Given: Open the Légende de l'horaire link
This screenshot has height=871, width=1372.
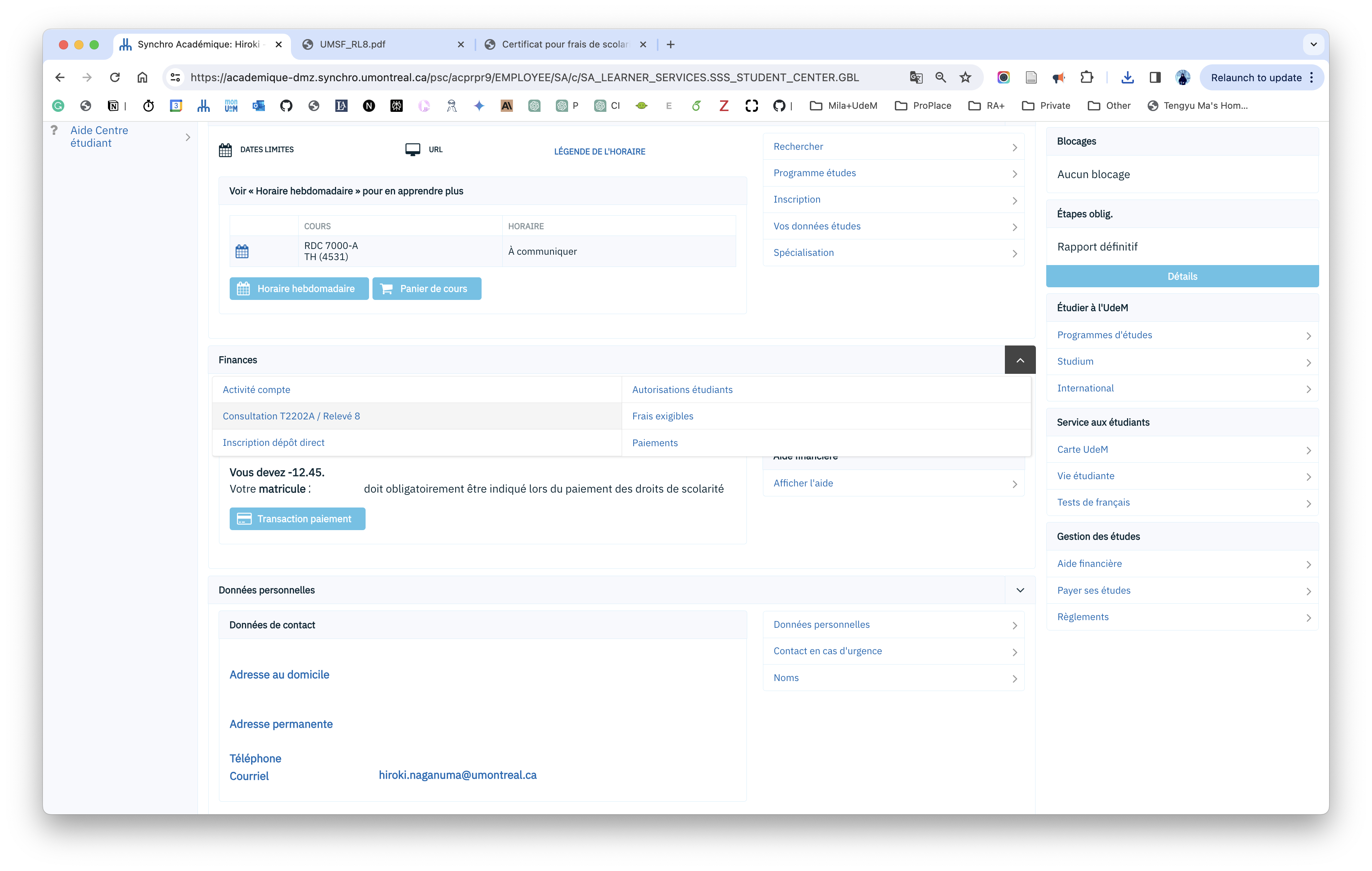Looking at the screenshot, I should tap(599, 152).
